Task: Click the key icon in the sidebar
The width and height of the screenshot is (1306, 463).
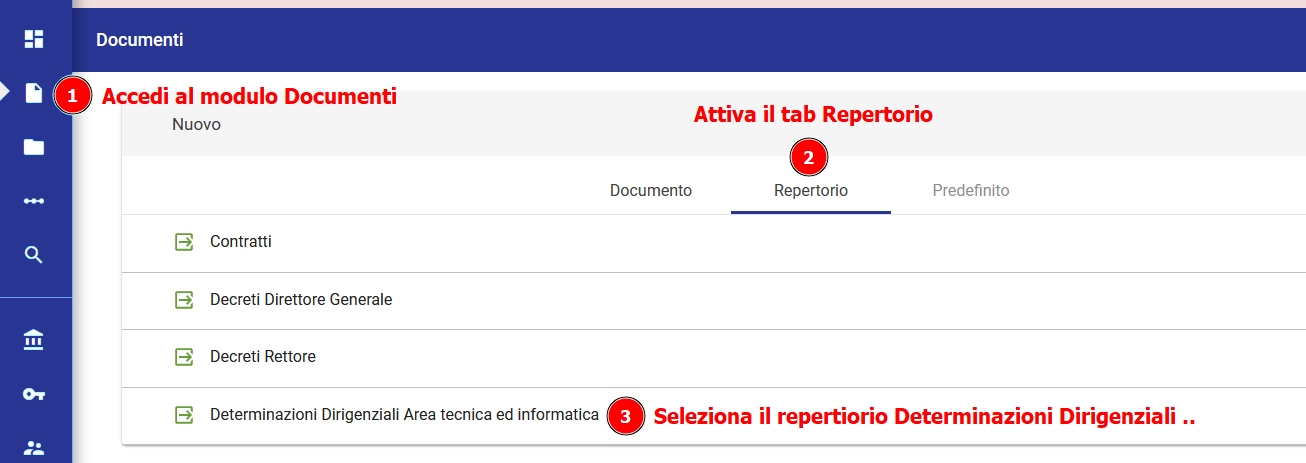Action: [x=34, y=394]
